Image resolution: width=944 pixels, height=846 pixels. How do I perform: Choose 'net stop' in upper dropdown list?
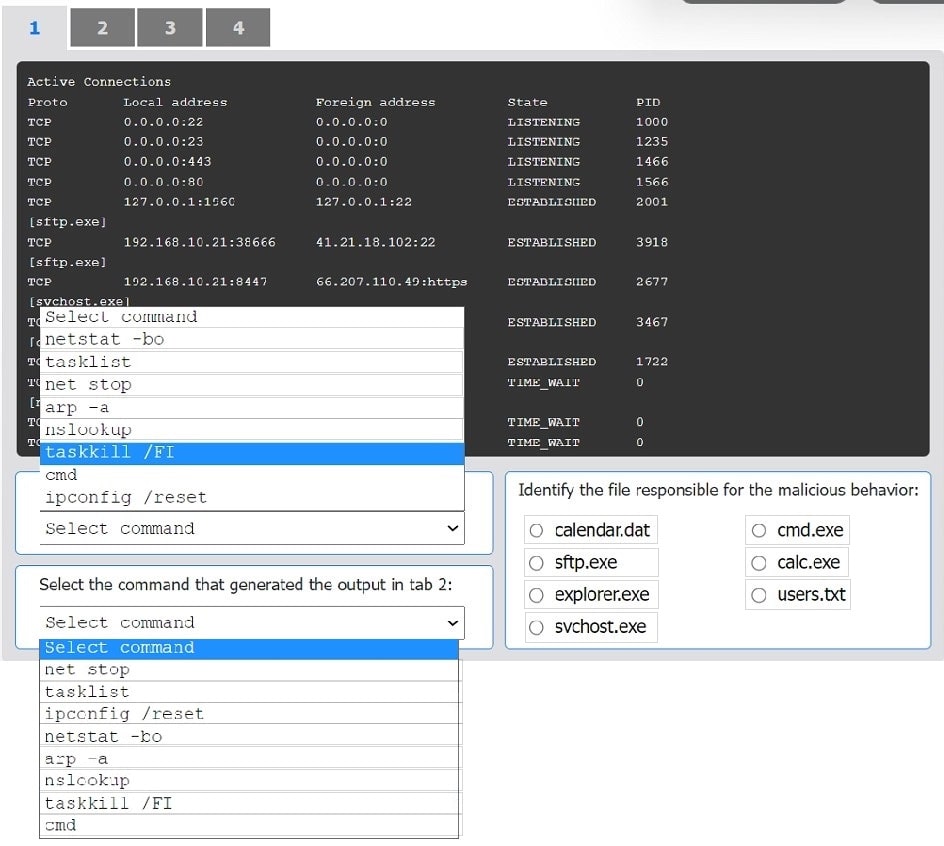pyautogui.click(x=252, y=385)
